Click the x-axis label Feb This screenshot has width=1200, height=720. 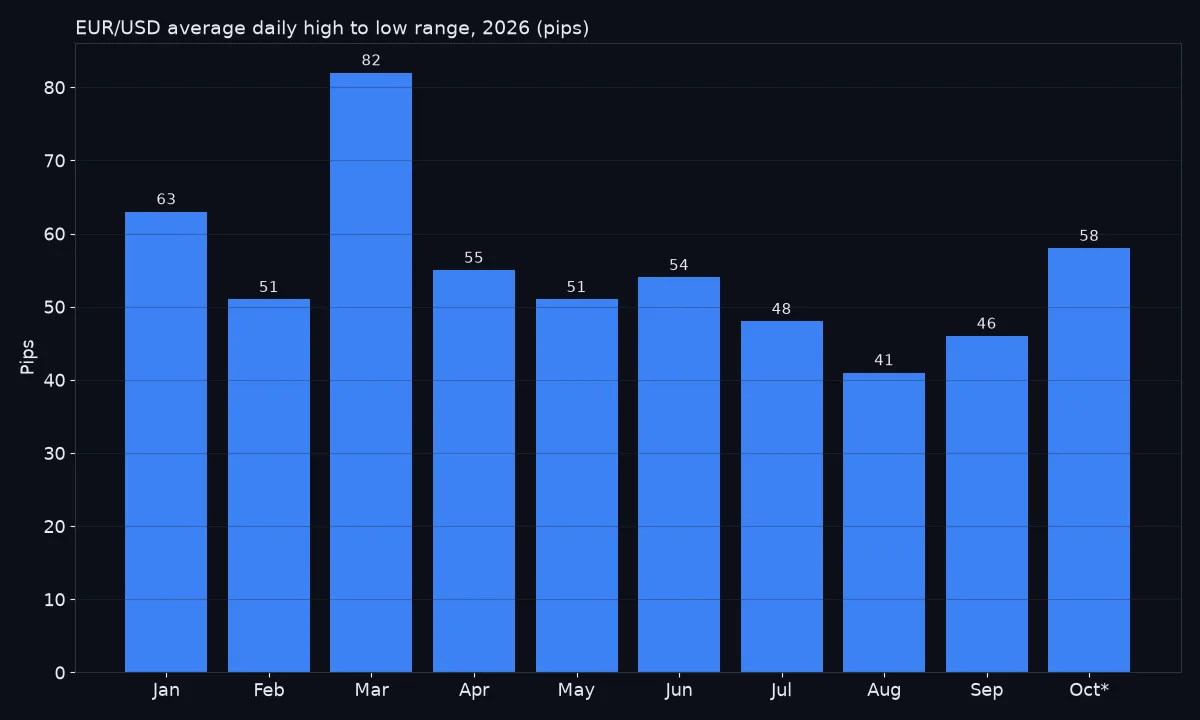tap(269, 690)
